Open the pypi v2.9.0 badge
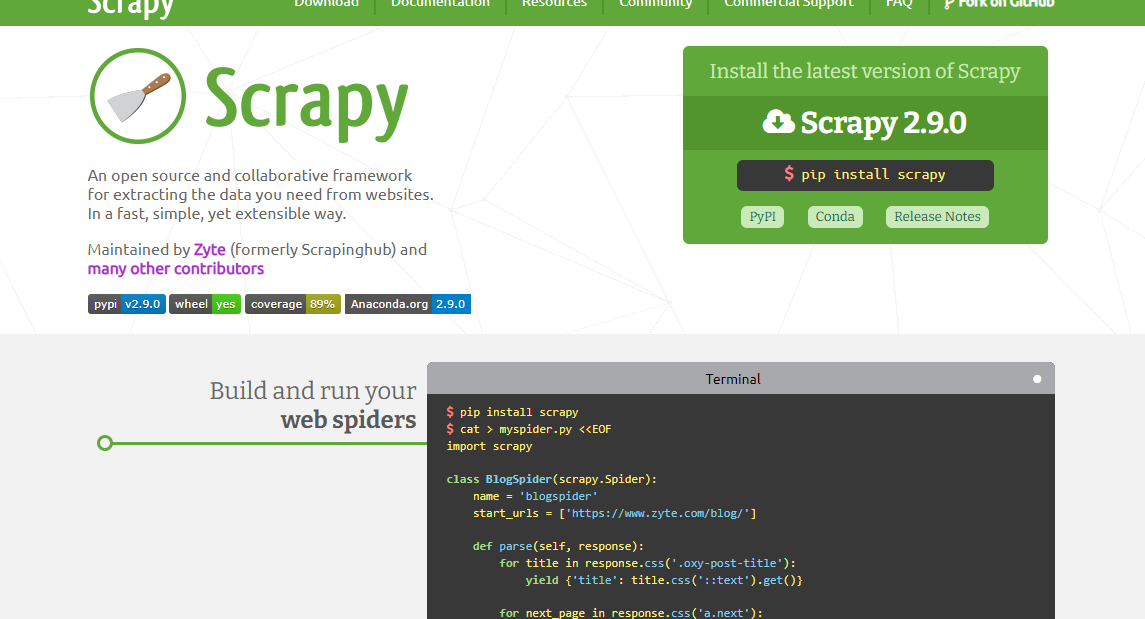Viewport: 1145px width, 619px height. [x=127, y=304]
